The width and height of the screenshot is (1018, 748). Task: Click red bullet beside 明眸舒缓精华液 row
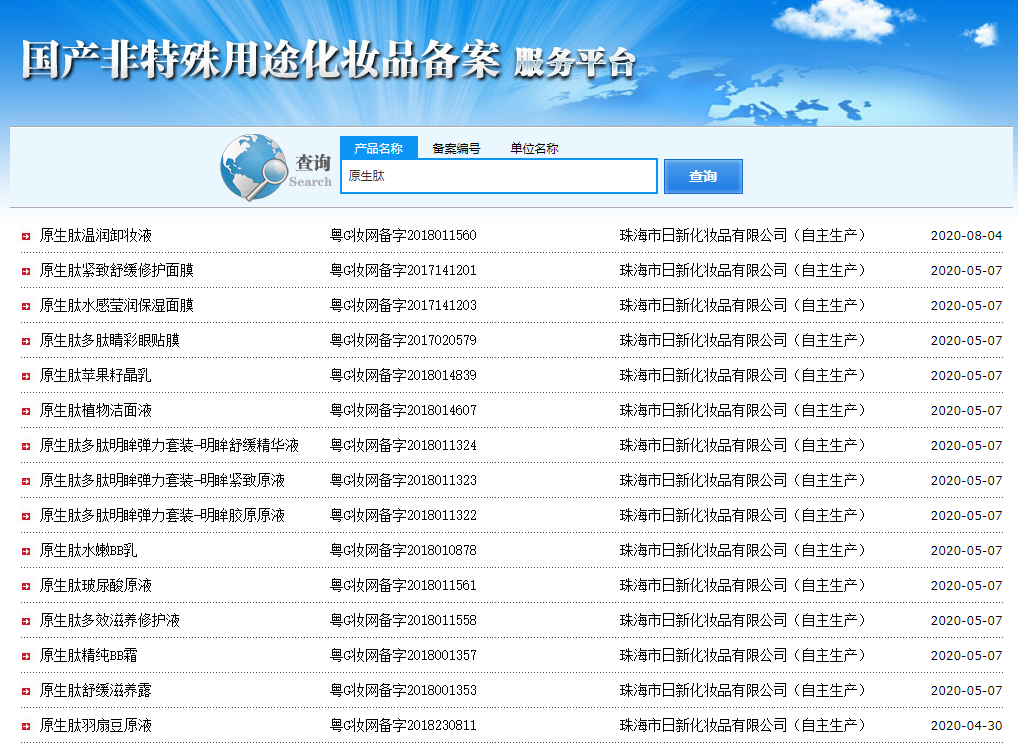tap(26, 447)
